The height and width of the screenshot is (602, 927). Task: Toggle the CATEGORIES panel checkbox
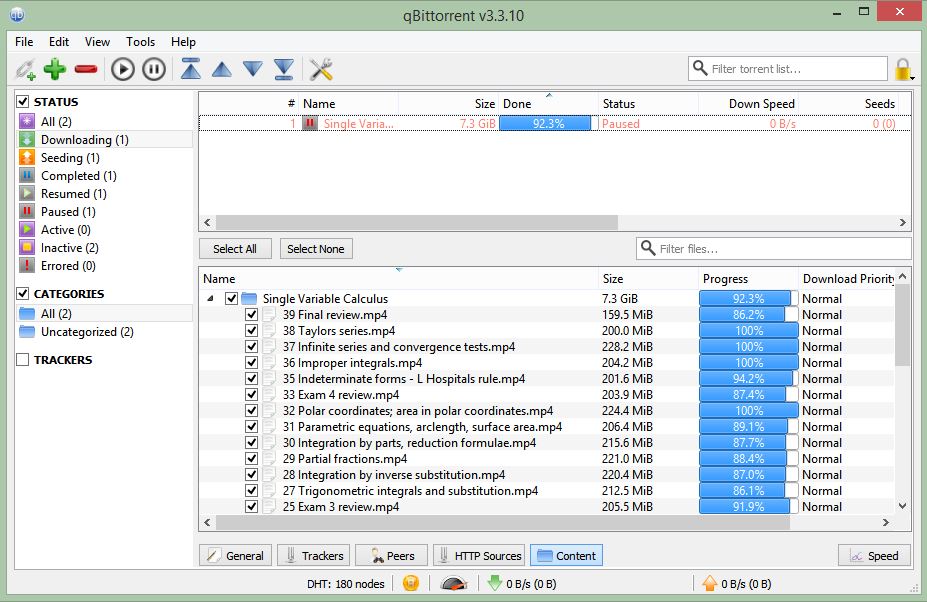pyautogui.click(x=22, y=293)
